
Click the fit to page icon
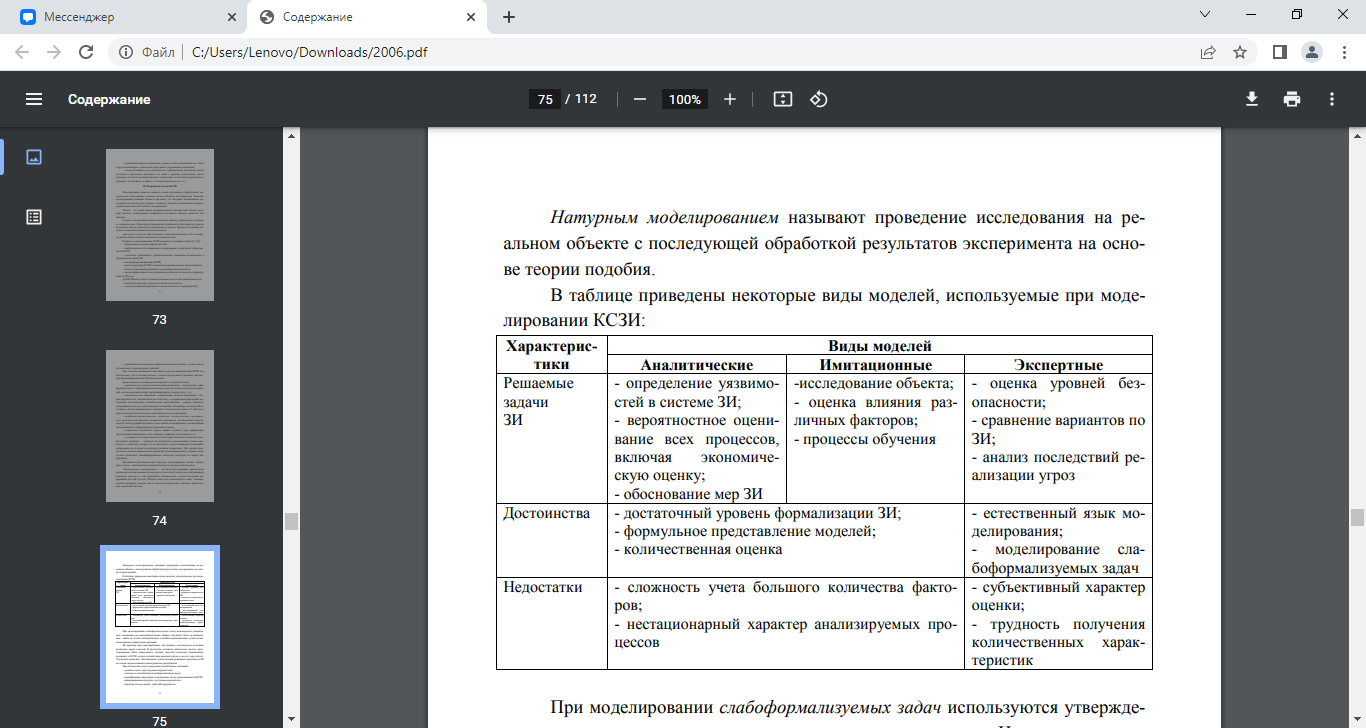click(x=783, y=99)
